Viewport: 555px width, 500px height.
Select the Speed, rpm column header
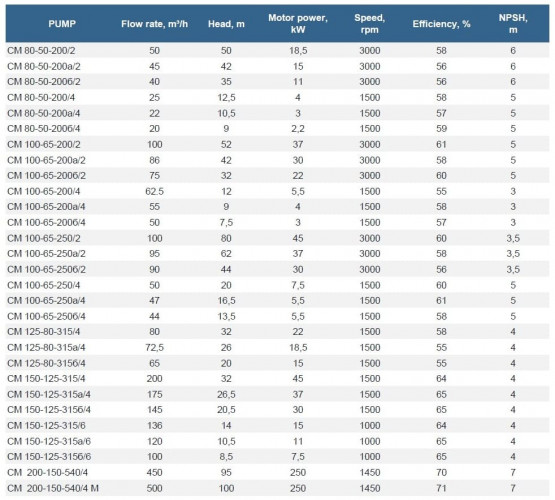[370, 24]
